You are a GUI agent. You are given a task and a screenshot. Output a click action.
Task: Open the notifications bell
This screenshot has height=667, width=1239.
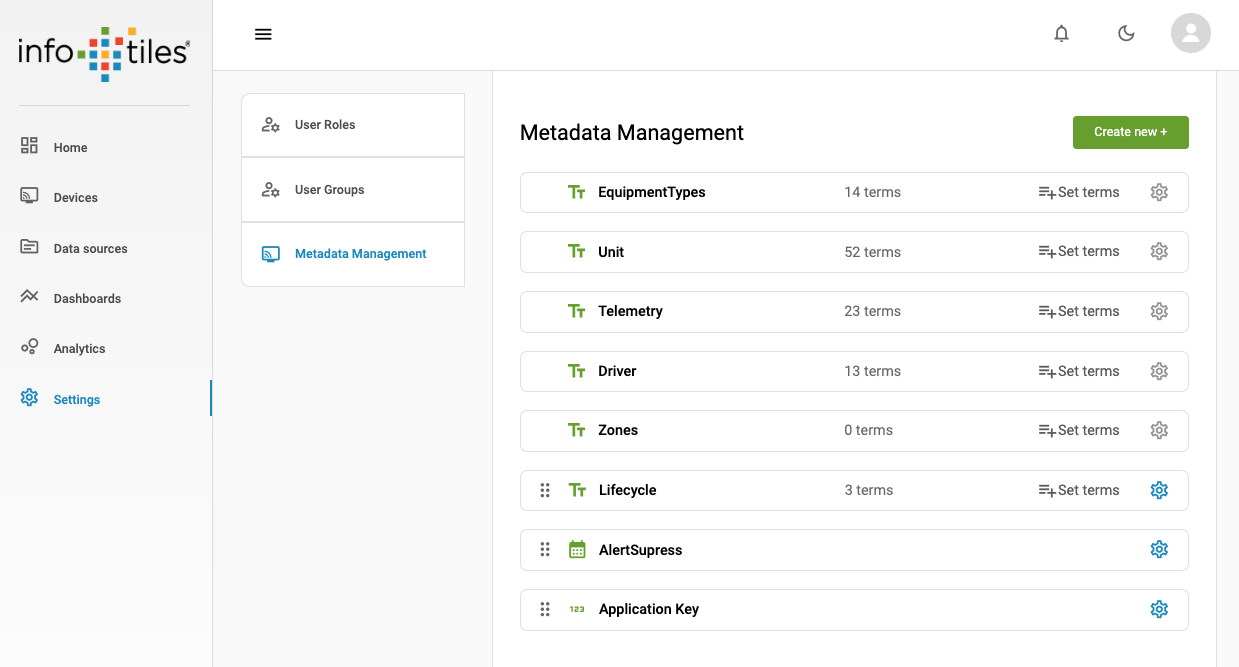1061,34
